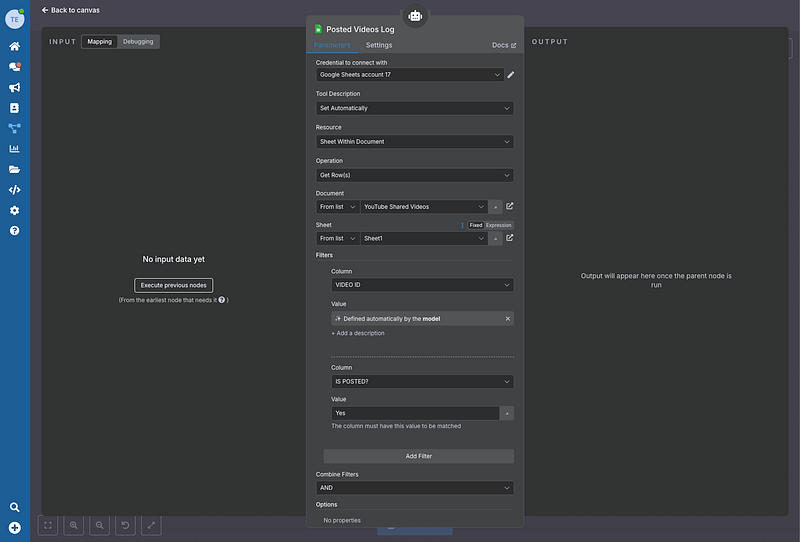Screen dimensions: 800x542
Task: Select the Parameters tab
Action: 332,45
